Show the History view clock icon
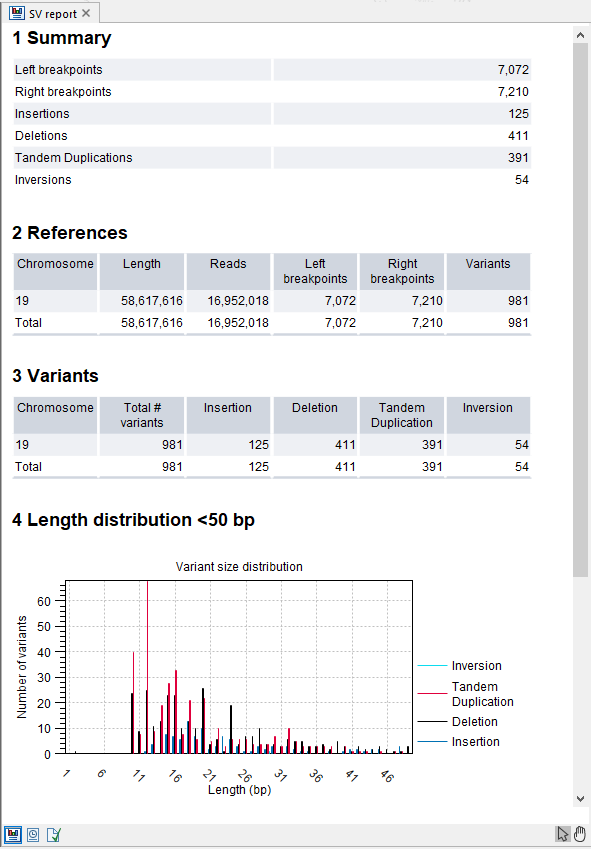Viewport: 591px width, 849px height. tap(33, 835)
